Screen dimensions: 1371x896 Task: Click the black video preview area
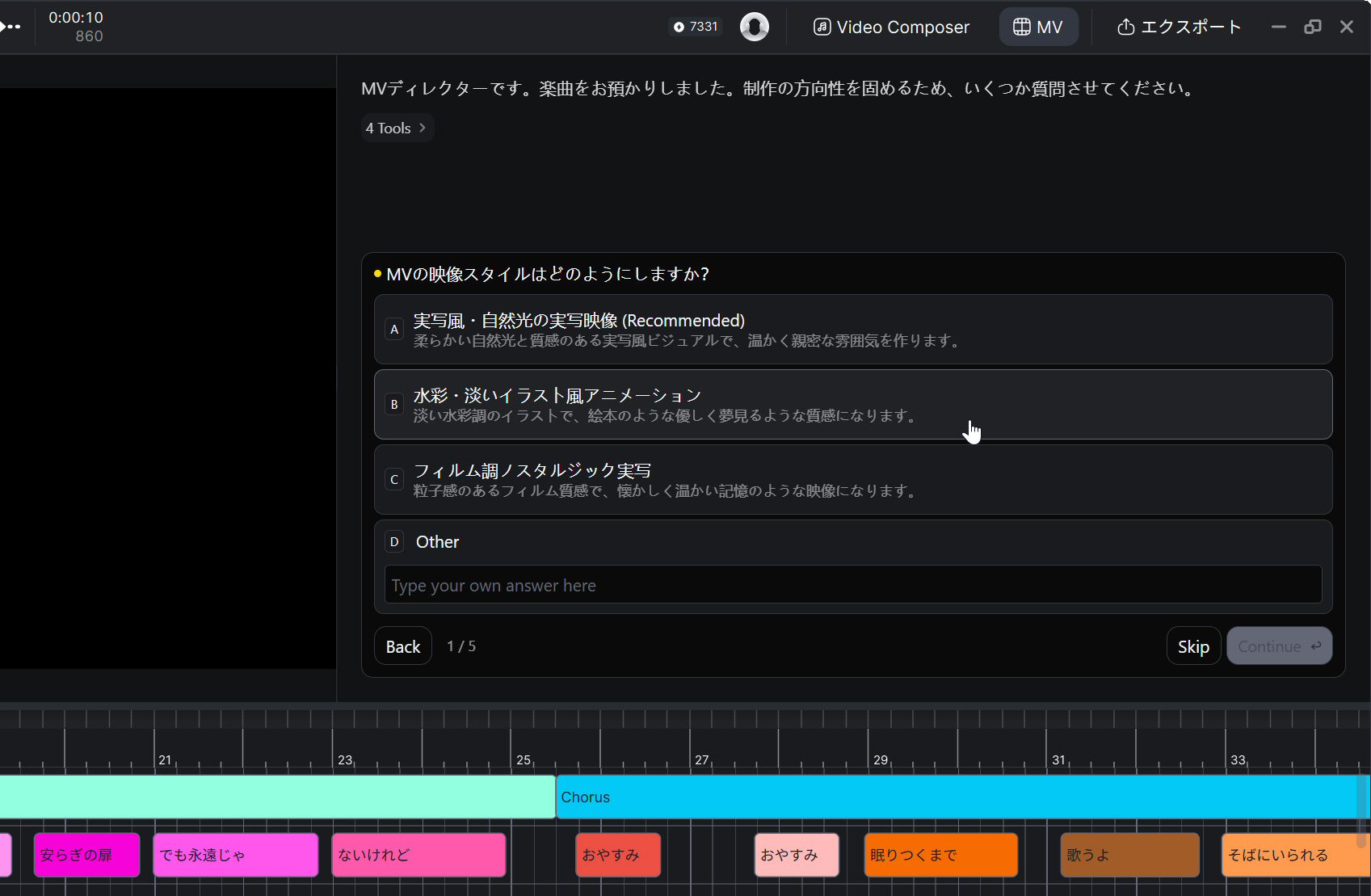click(x=168, y=378)
